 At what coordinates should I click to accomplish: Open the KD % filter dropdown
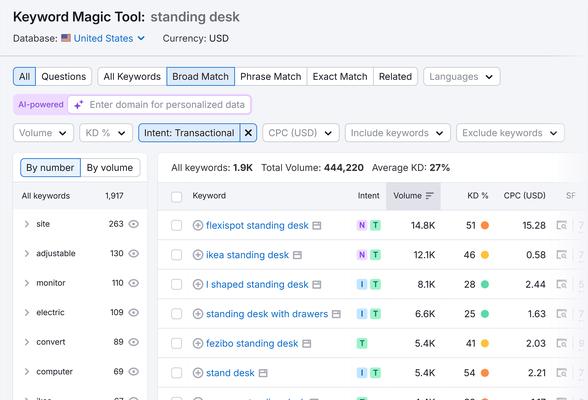106,133
